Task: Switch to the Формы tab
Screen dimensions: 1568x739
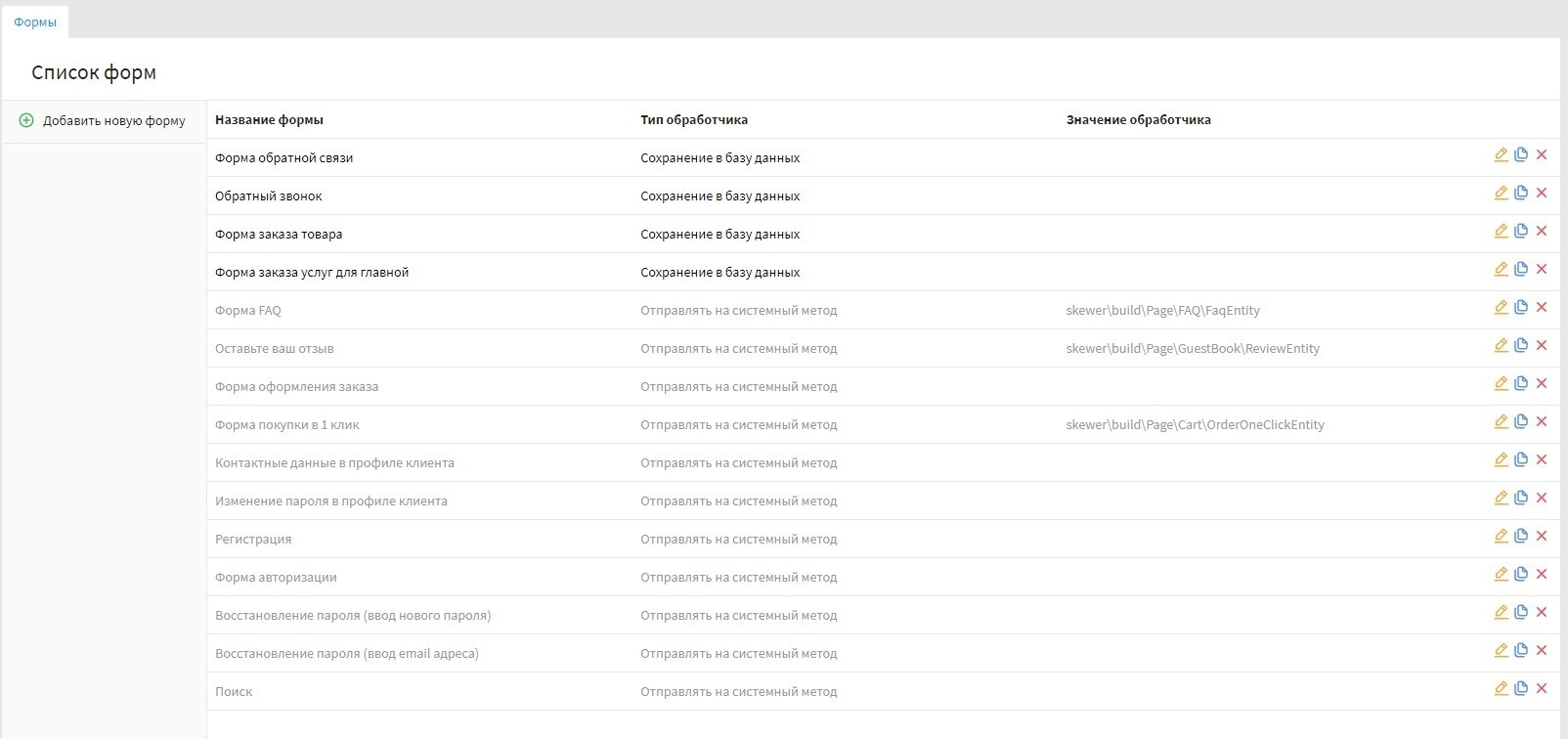Action: point(35,22)
